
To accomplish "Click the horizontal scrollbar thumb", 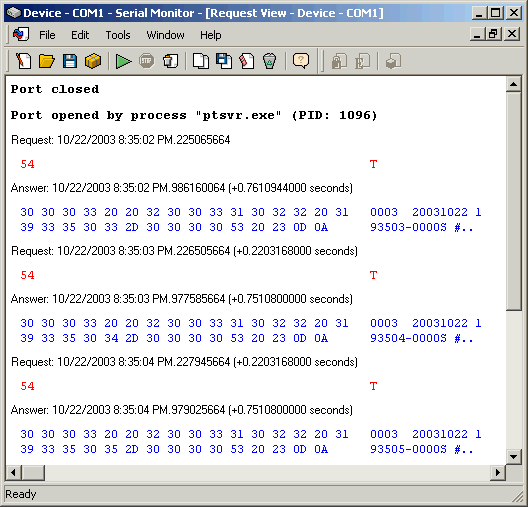I will tap(33, 473).
